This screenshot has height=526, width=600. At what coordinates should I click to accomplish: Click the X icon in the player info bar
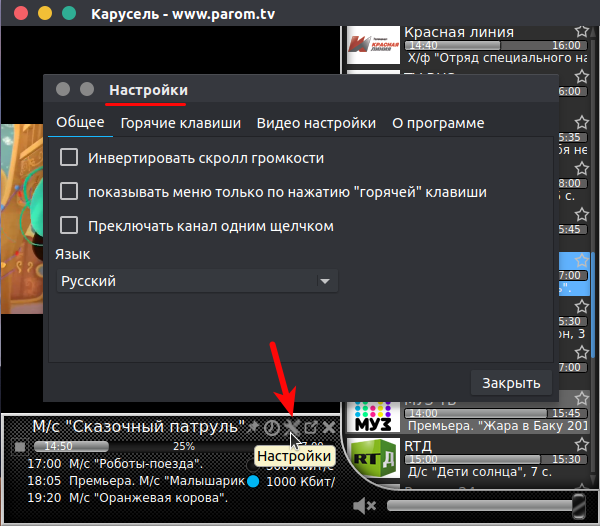click(x=329, y=427)
